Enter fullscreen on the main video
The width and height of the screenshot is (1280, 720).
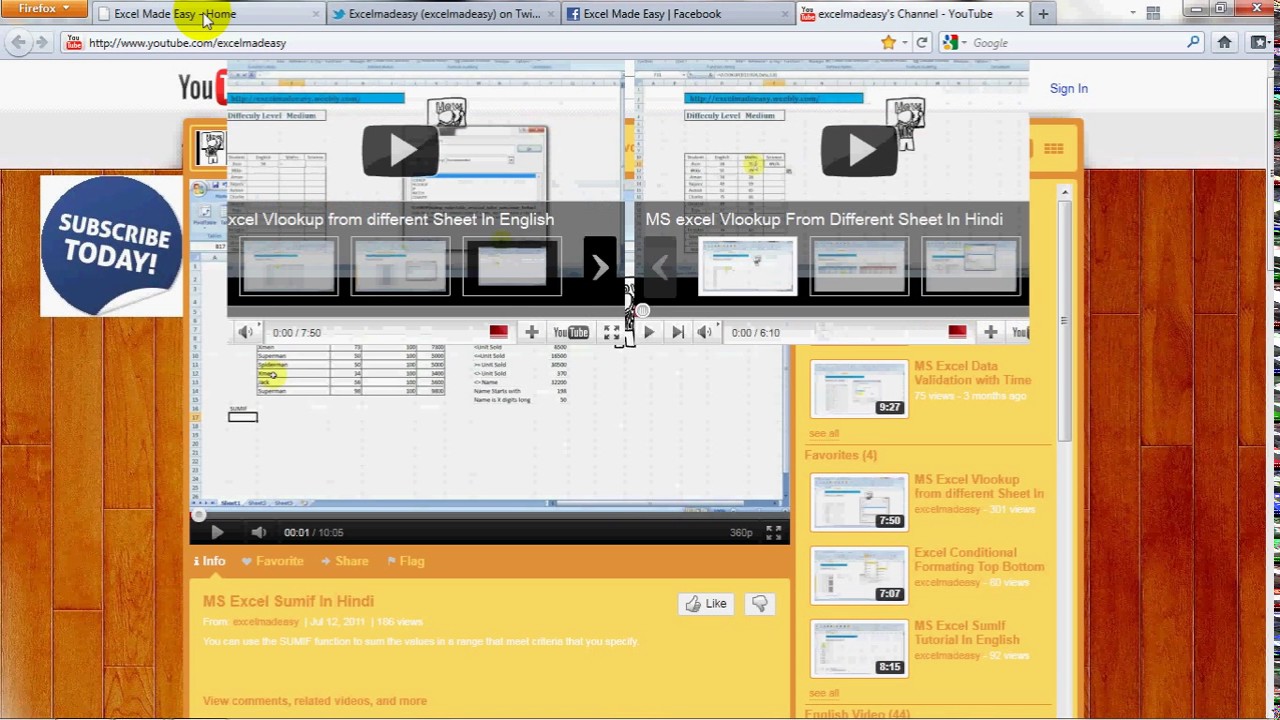coord(773,533)
